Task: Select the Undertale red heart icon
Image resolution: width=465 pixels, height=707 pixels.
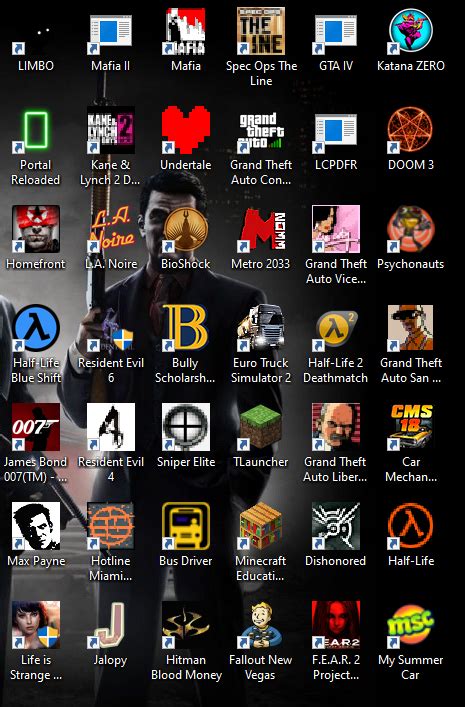Action: point(185,130)
